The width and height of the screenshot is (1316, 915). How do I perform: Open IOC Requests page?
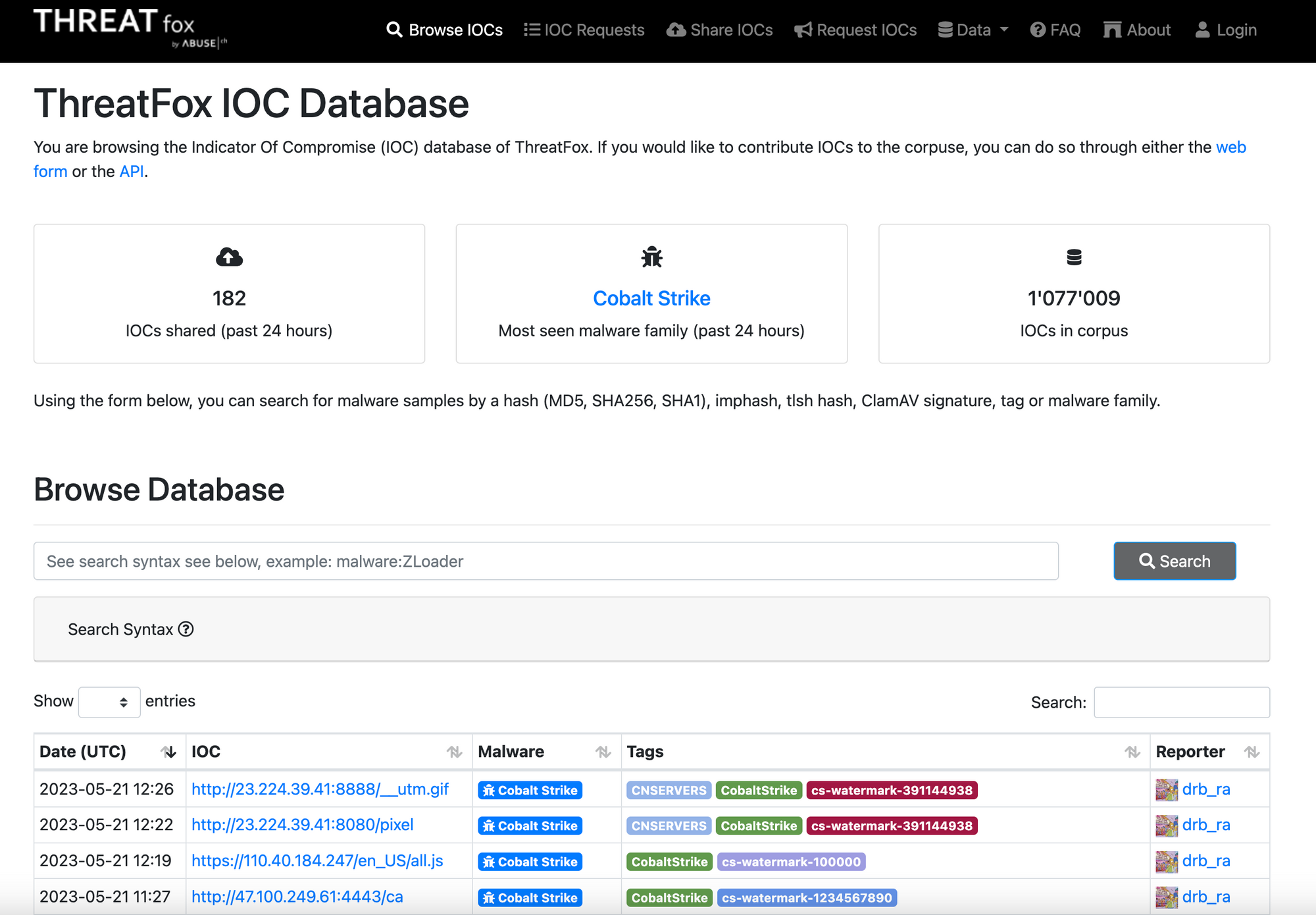pyautogui.click(x=584, y=30)
